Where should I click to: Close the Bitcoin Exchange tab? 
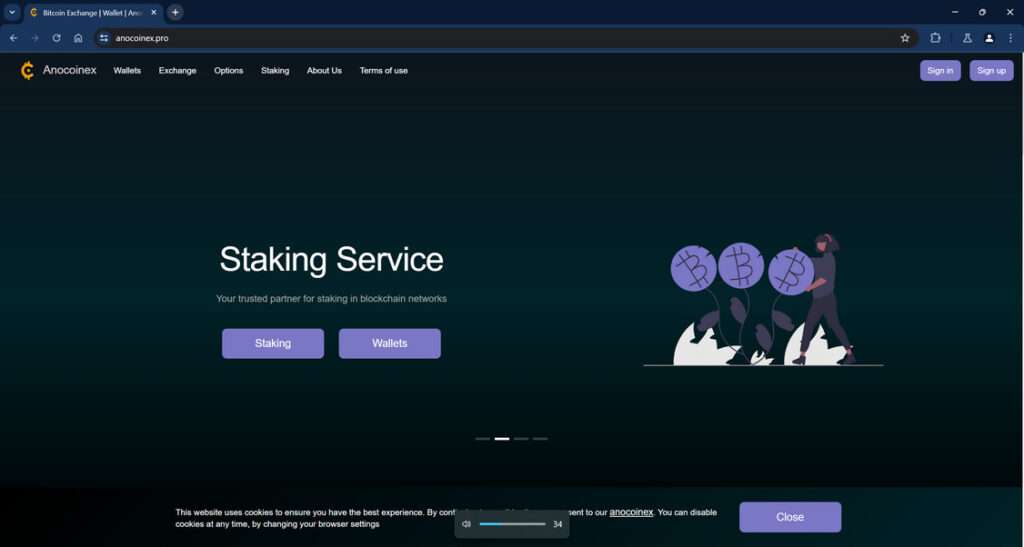coord(154,12)
